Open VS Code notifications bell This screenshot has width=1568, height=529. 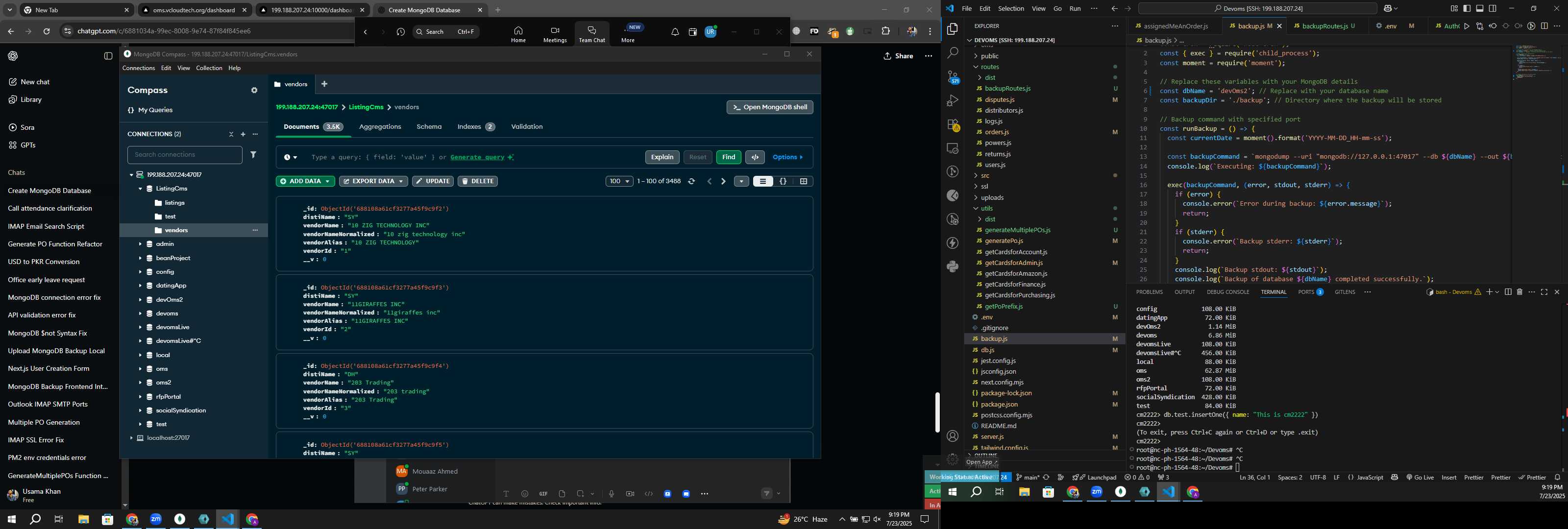point(1558,477)
